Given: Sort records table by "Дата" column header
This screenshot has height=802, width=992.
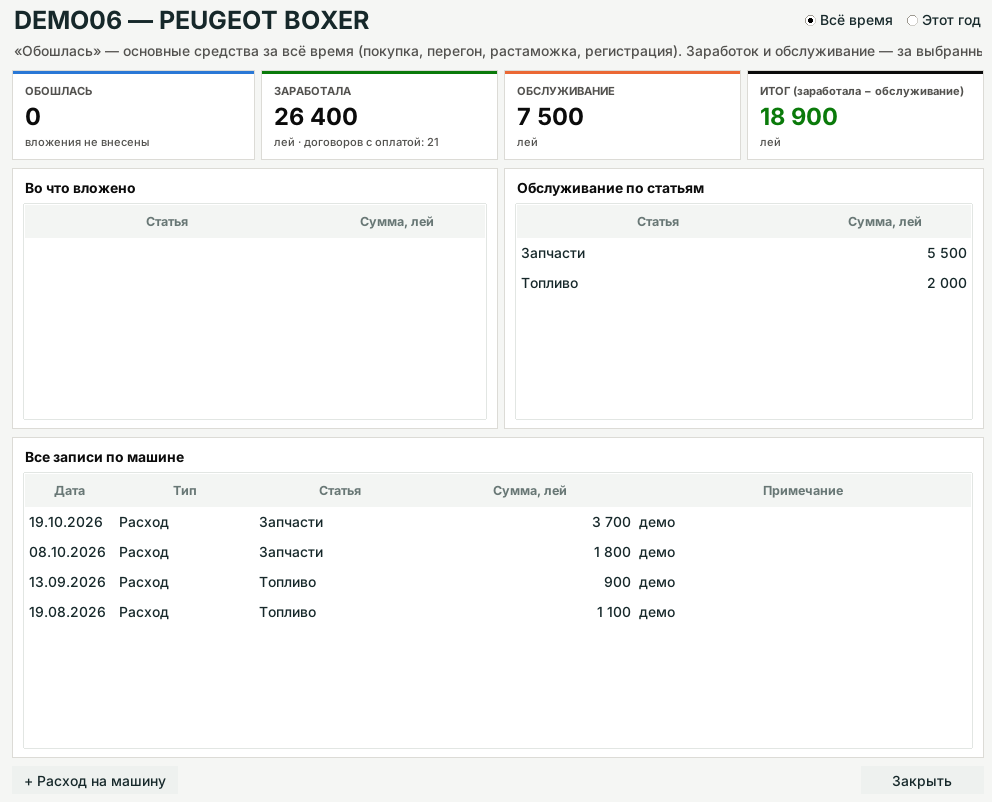Looking at the screenshot, I should click(x=70, y=491).
